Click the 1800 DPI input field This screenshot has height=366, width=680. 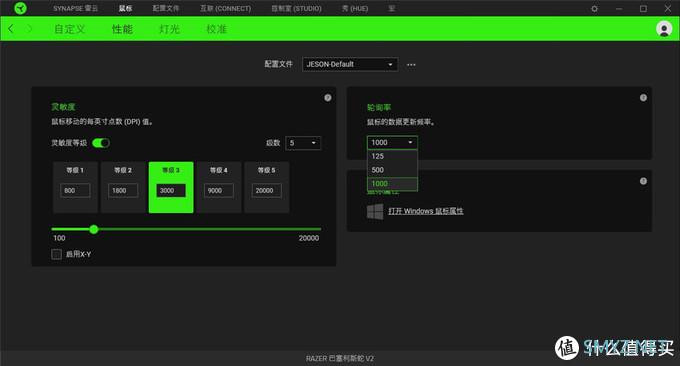coord(123,190)
